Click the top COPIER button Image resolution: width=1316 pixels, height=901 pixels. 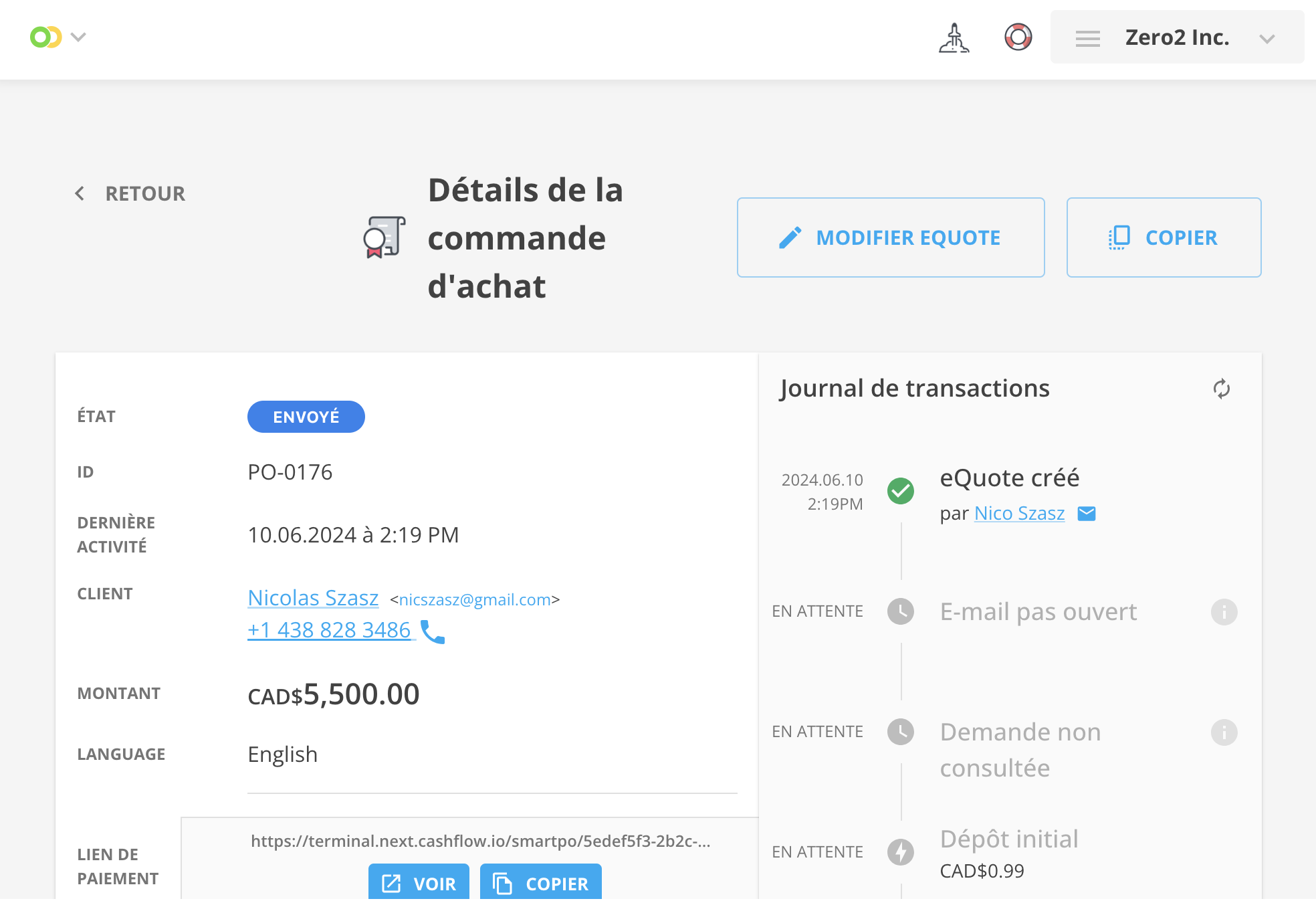1164,237
